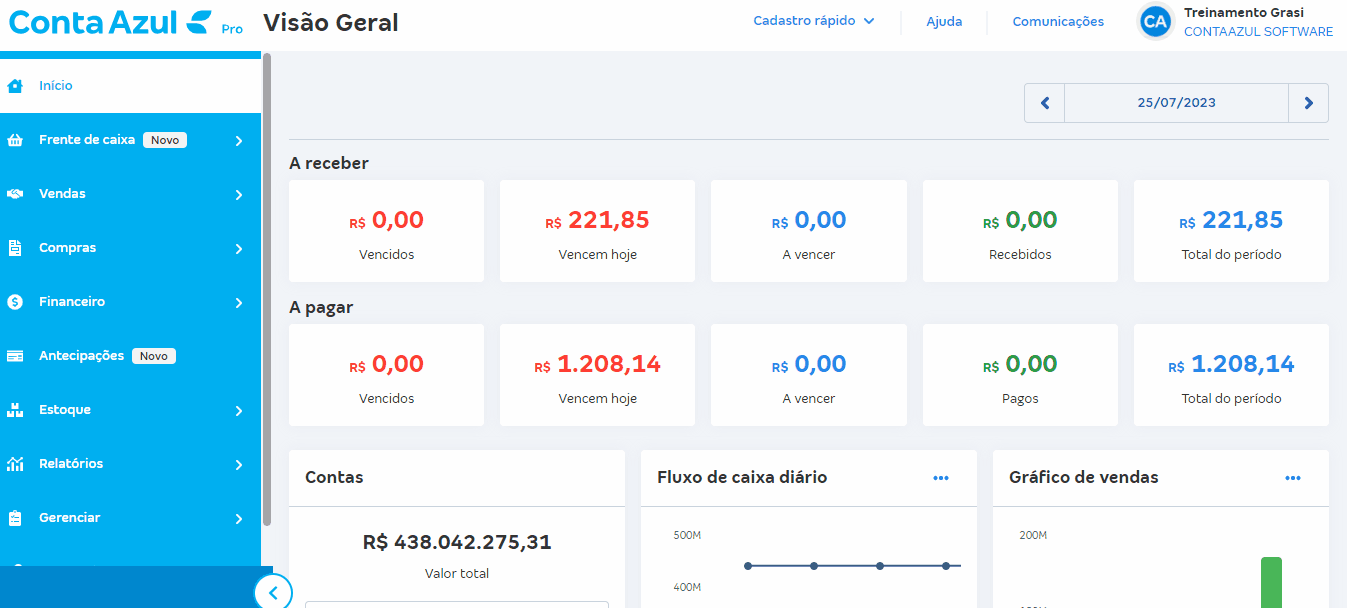Open Frente de caixa menu item
The width and height of the screenshot is (1347, 608).
(130, 140)
